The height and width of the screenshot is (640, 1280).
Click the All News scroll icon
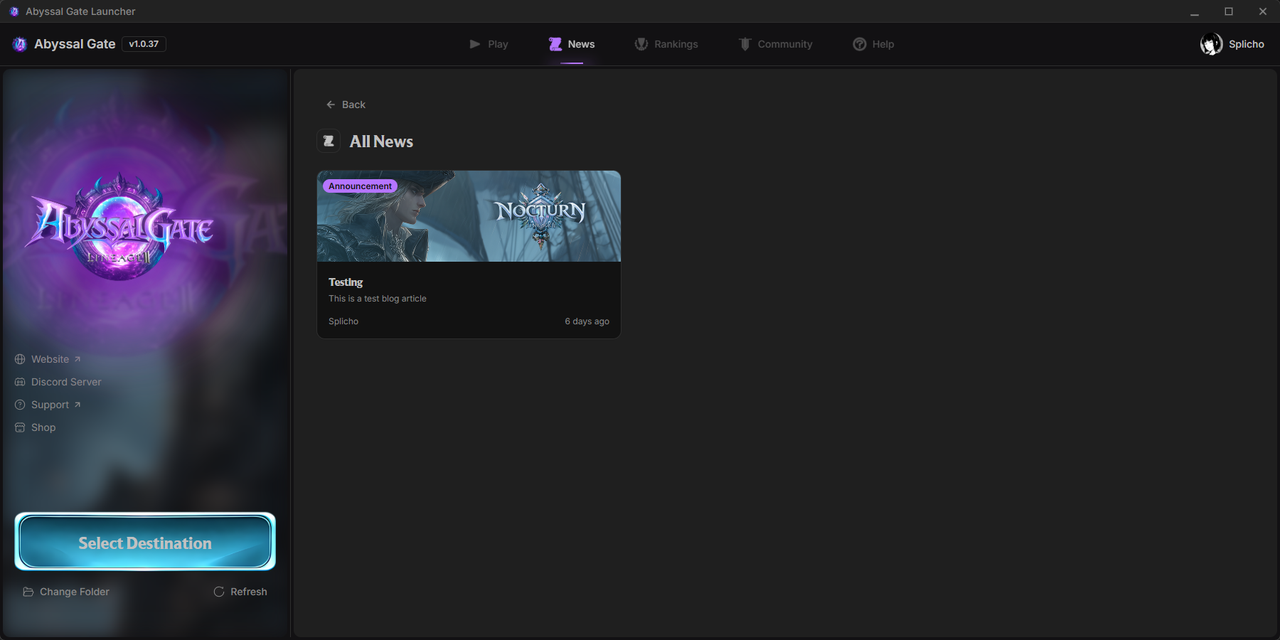(x=328, y=141)
